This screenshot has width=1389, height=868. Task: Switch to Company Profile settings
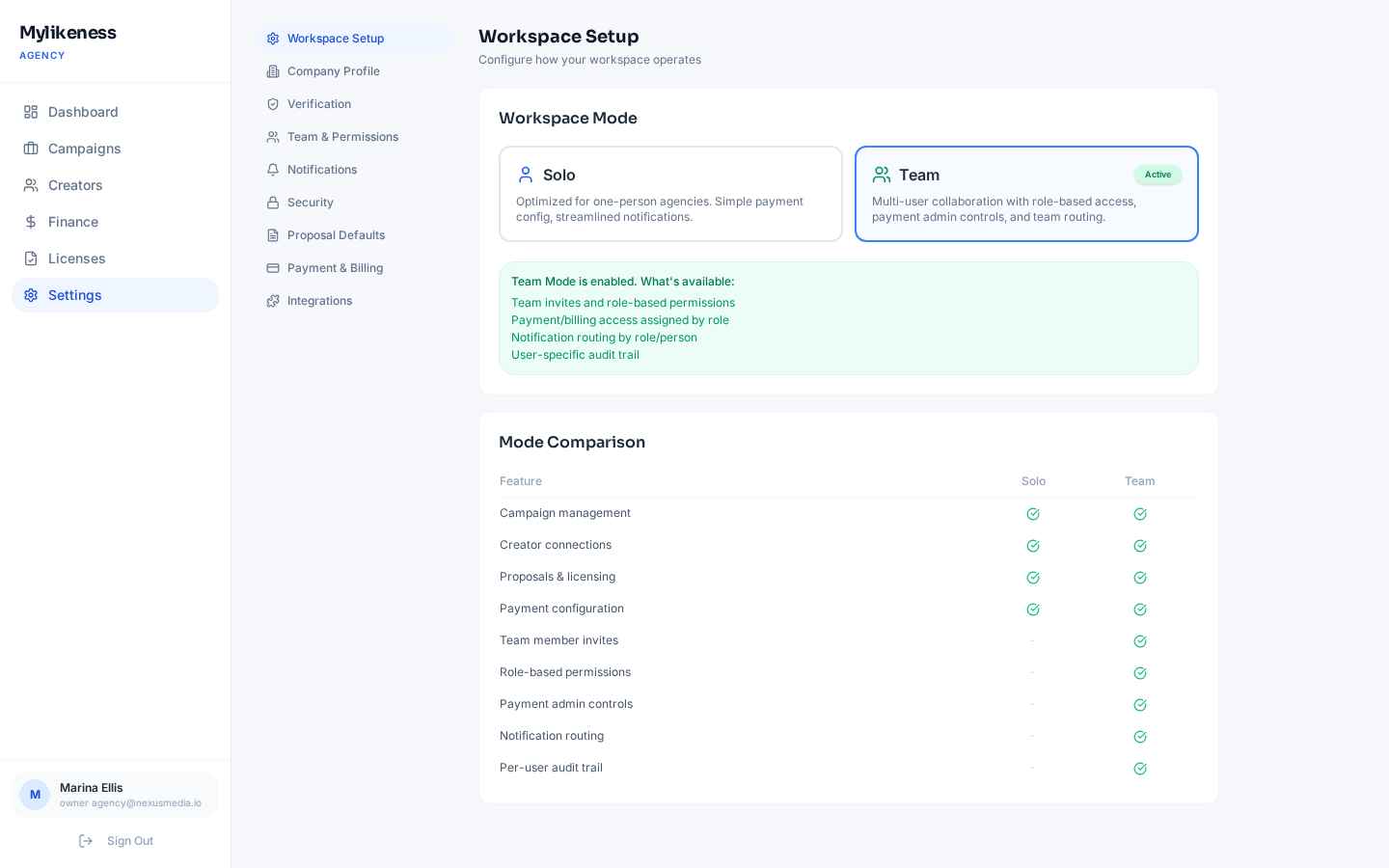355,71
